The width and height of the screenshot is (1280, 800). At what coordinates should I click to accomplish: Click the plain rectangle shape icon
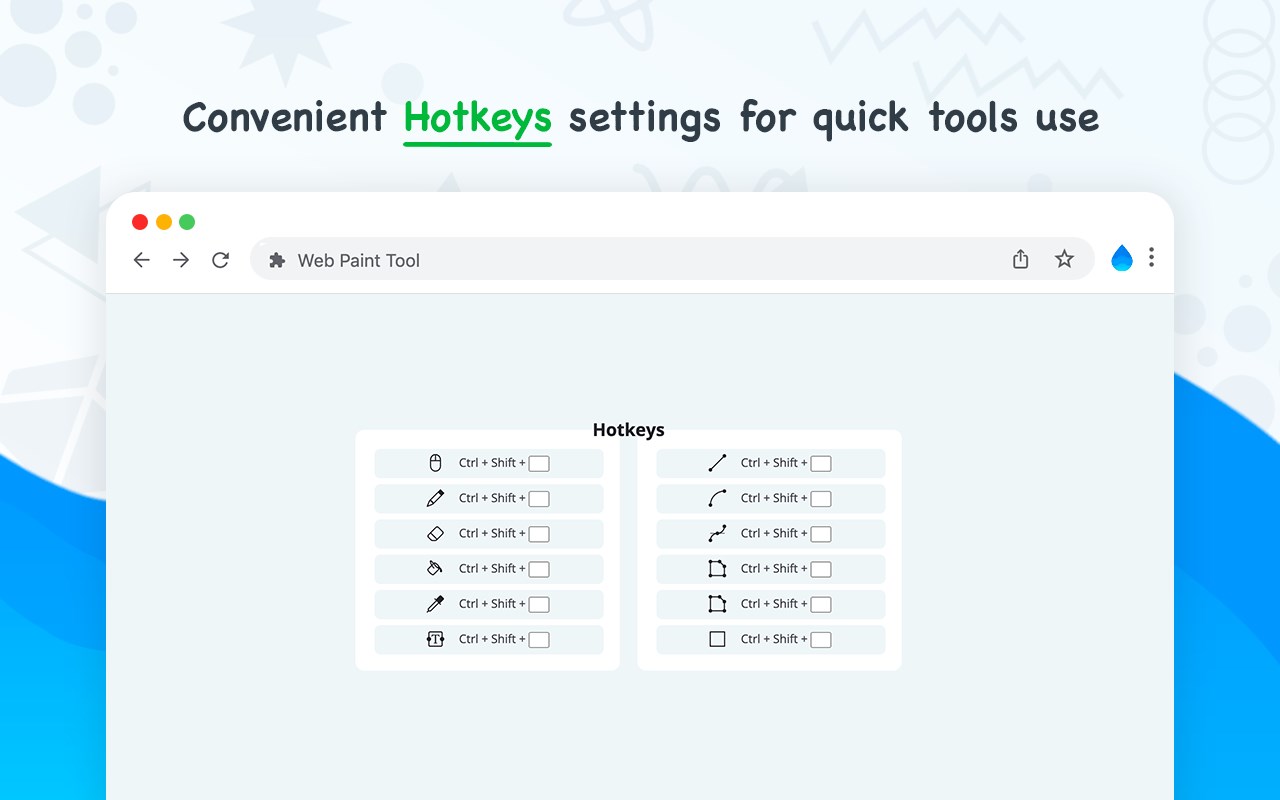pyautogui.click(x=717, y=639)
